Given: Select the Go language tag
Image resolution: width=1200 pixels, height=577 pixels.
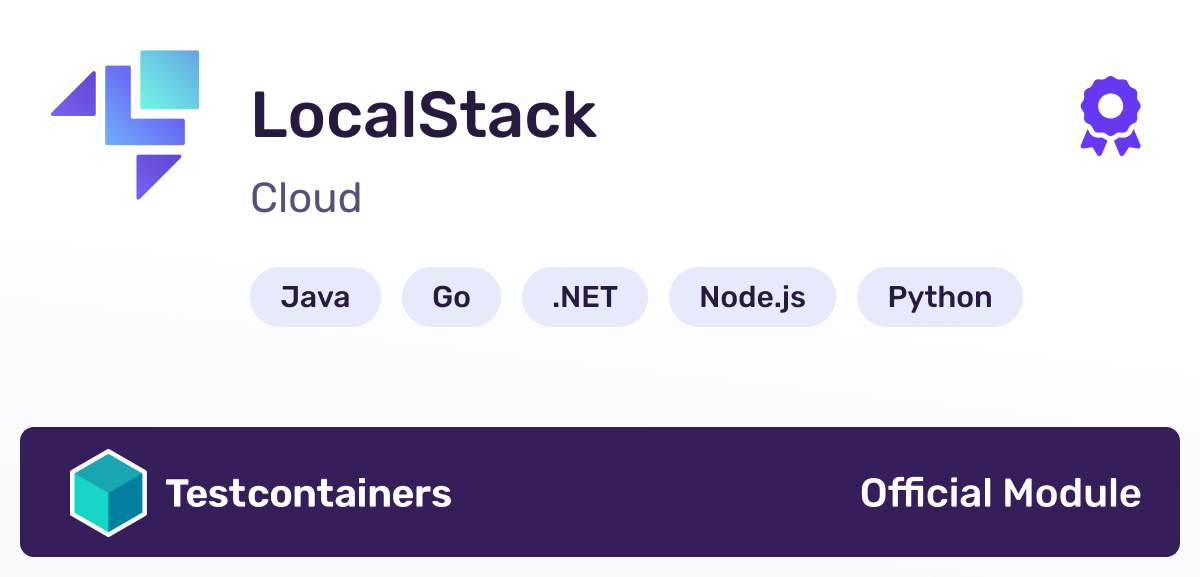Looking at the screenshot, I should pyautogui.click(x=451, y=297).
